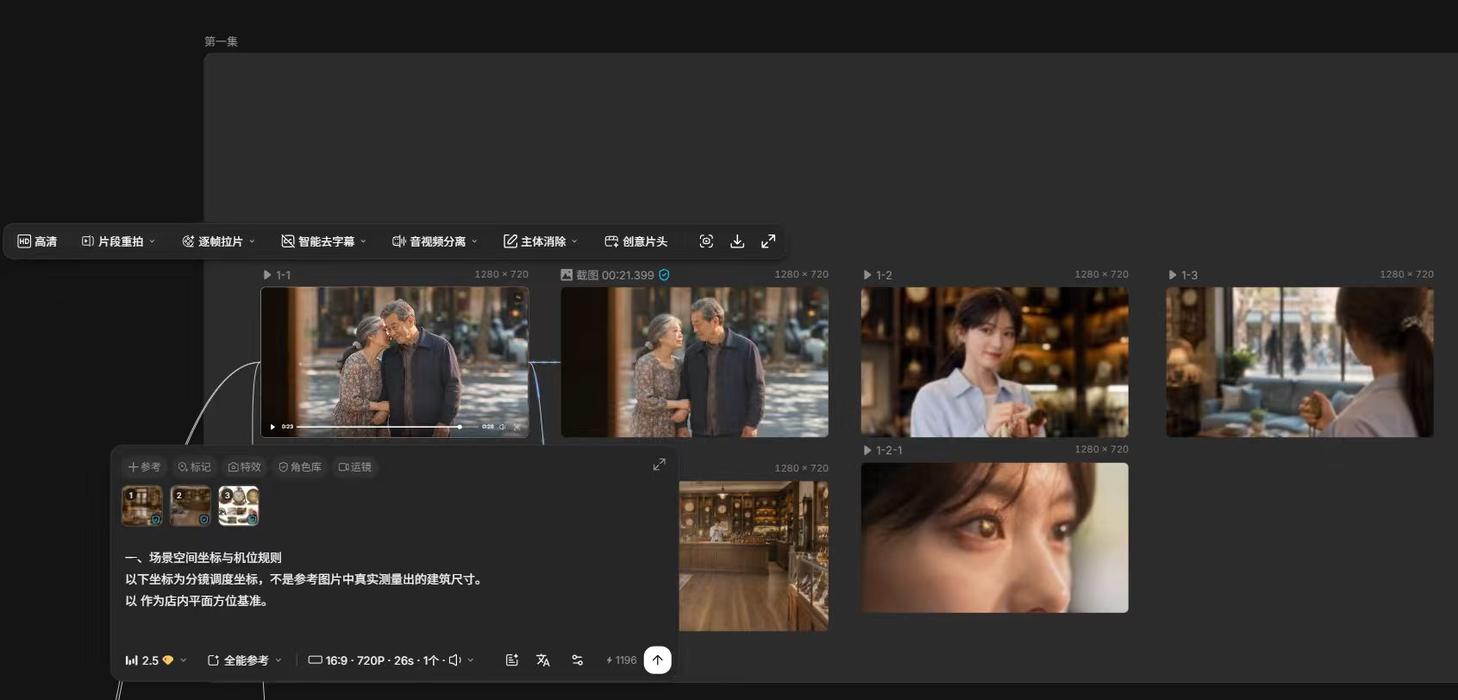Click into the prompt text area
Viewport: 1458px width, 700px height.
pos(394,580)
